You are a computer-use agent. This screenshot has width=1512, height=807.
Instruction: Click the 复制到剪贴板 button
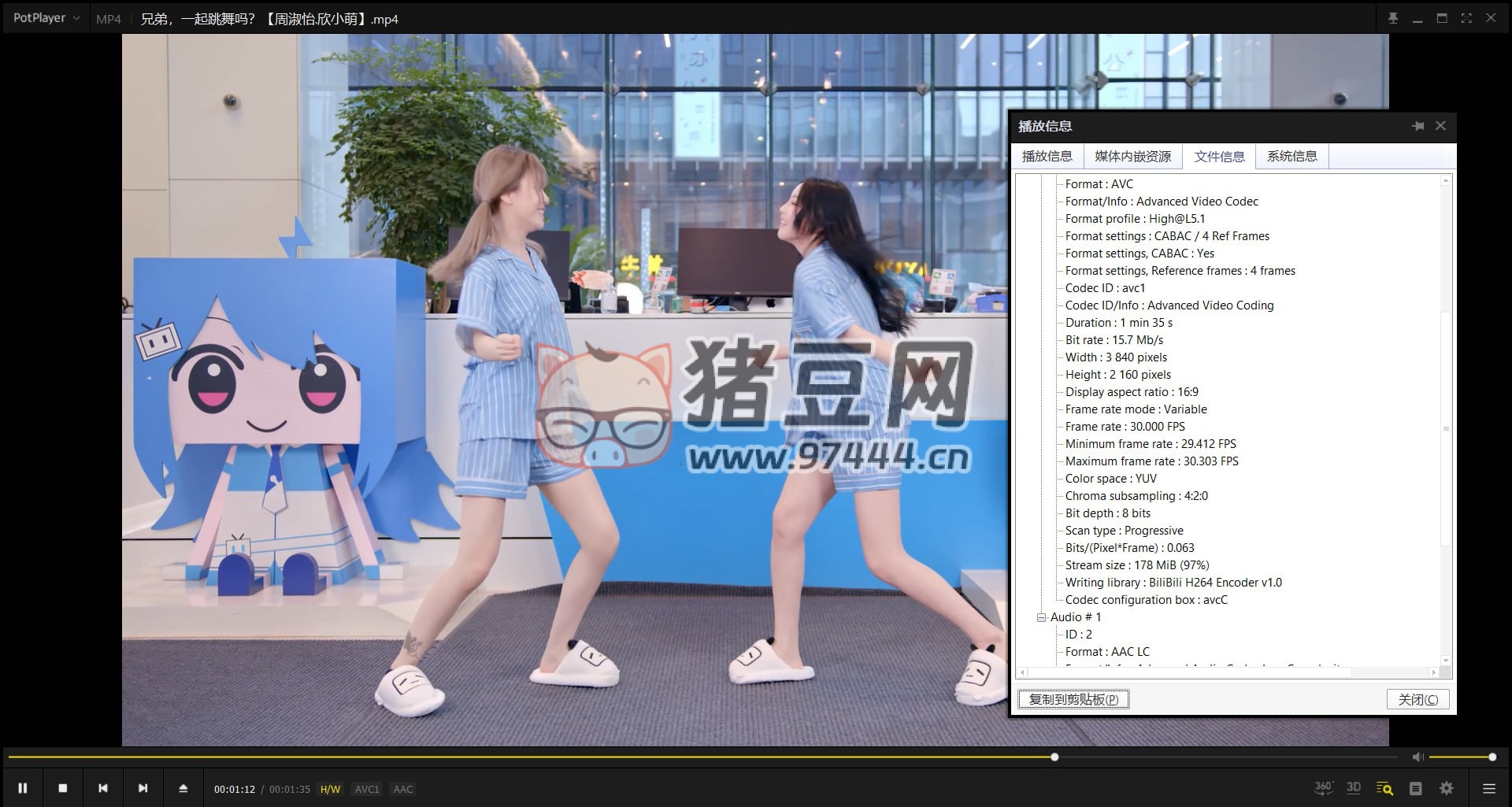click(x=1073, y=699)
